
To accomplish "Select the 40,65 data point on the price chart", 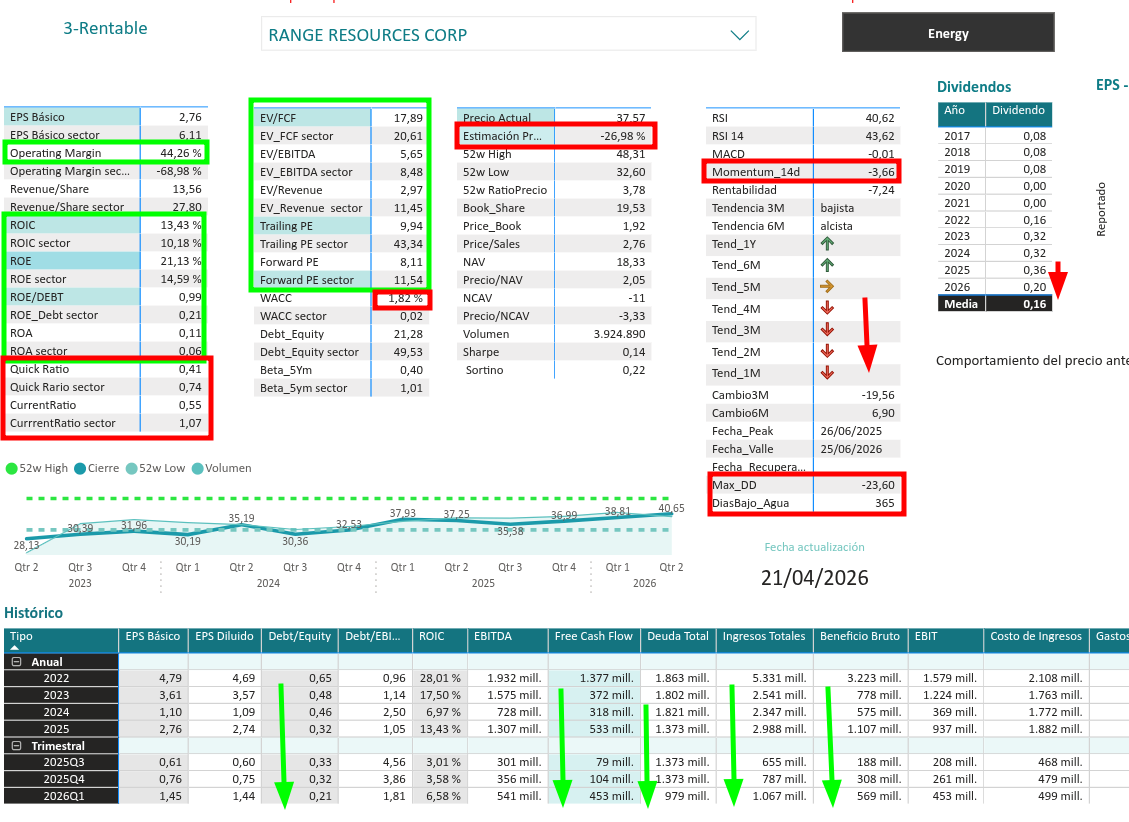I will point(671,513).
